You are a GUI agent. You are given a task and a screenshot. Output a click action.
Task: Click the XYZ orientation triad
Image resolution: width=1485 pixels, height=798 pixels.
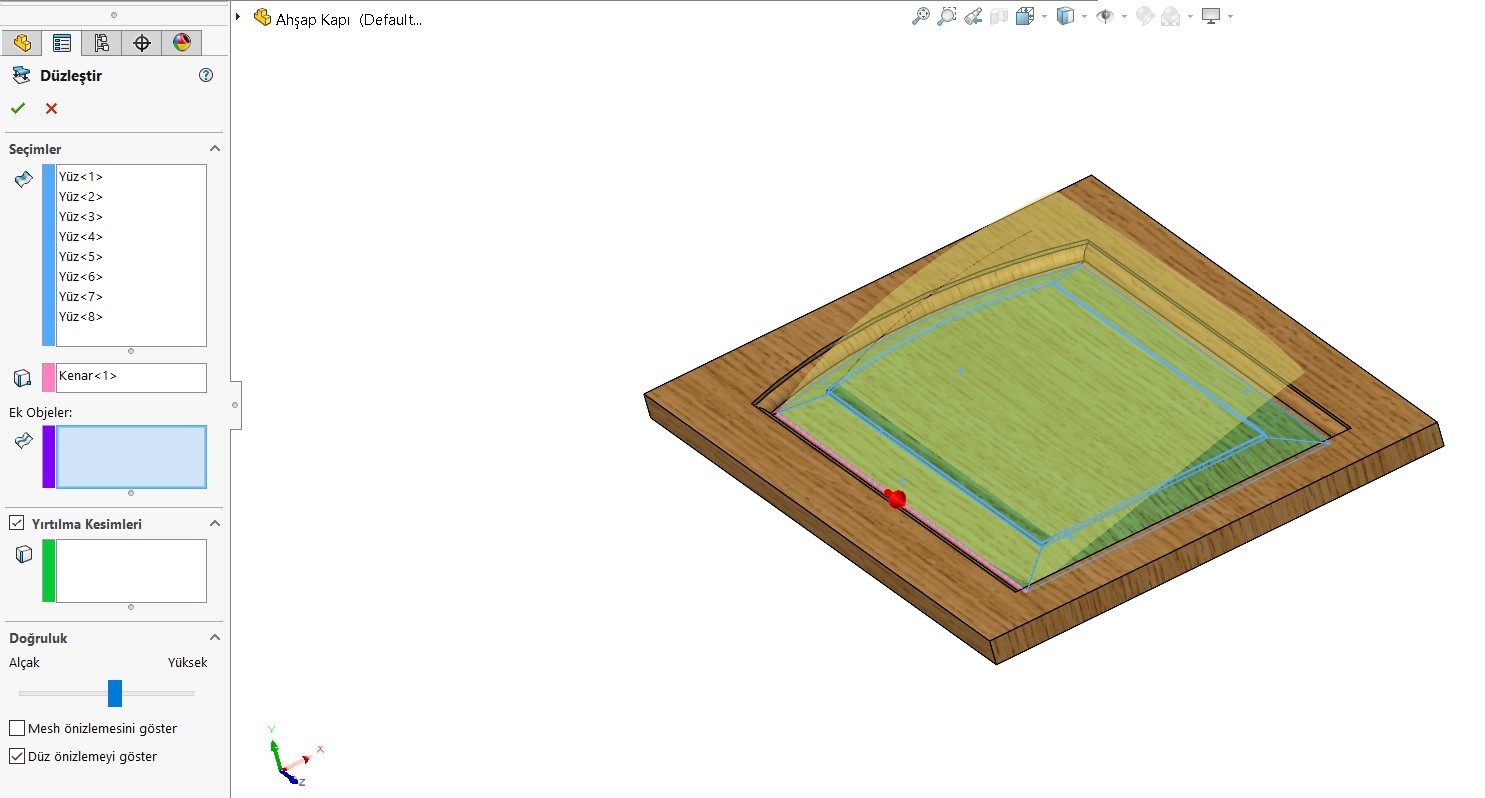coord(292,757)
